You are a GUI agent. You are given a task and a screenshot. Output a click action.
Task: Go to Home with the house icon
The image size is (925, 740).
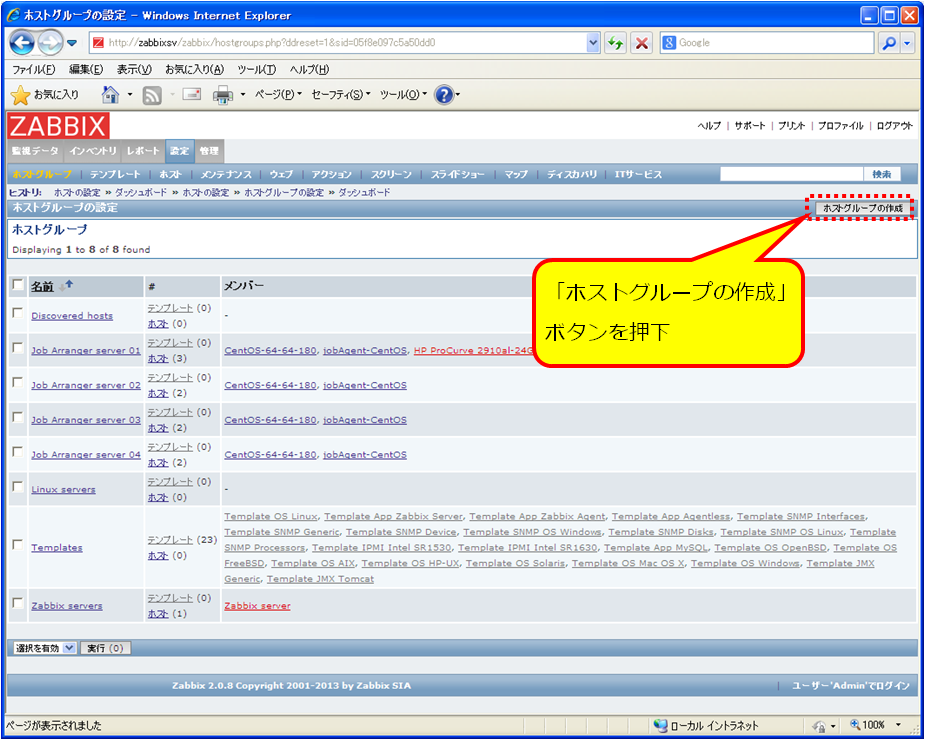pyautogui.click(x=110, y=94)
